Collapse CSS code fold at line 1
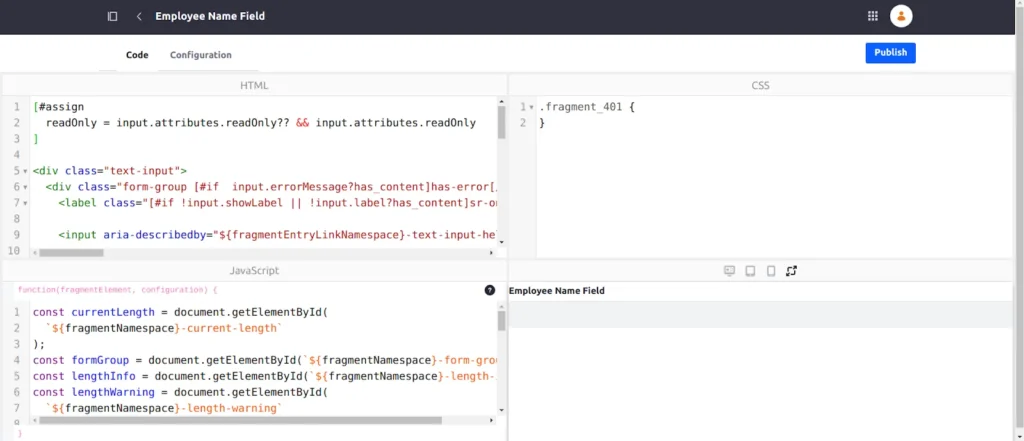This screenshot has width=1024, height=441. [x=532, y=107]
